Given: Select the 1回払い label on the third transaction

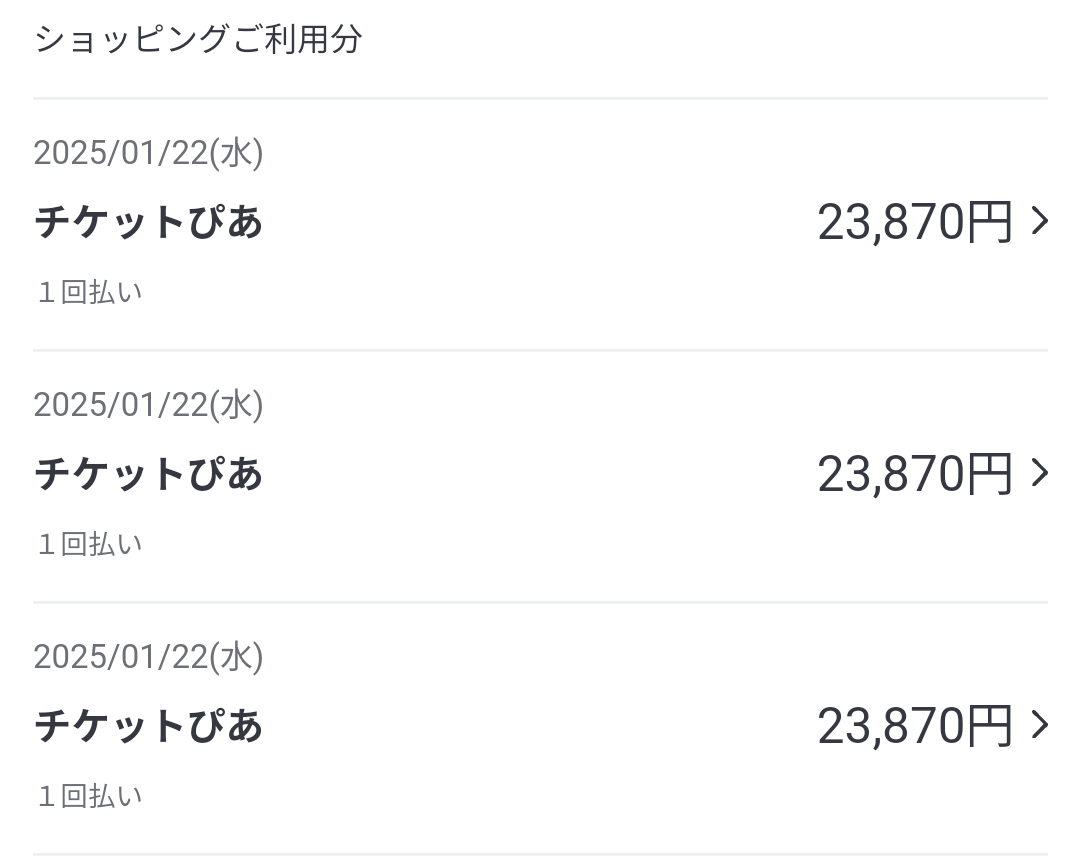Looking at the screenshot, I should pyautogui.click(x=90, y=797).
